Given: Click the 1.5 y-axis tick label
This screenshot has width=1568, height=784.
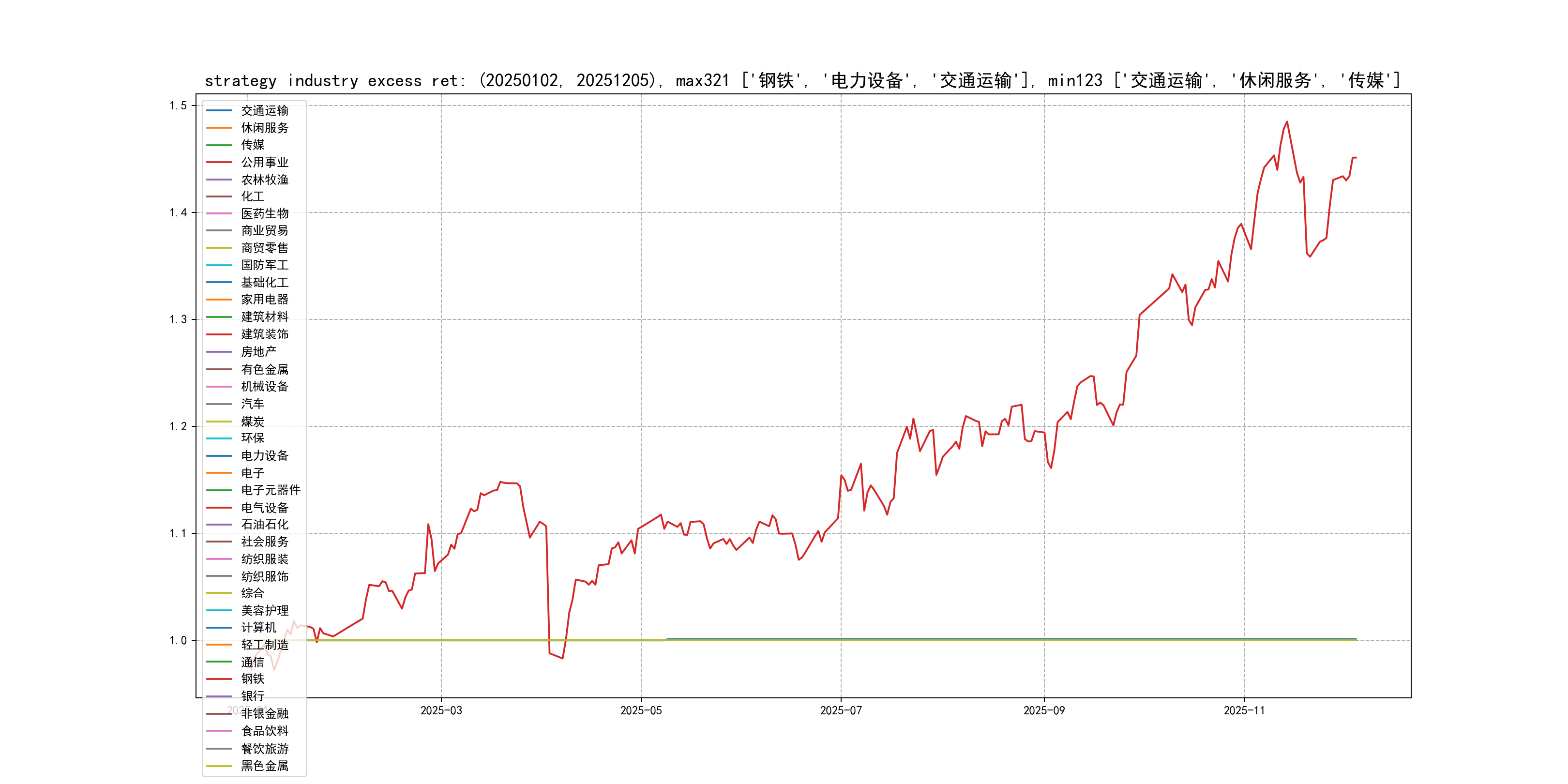Looking at the screenshot, I should [x=179, y=106].
